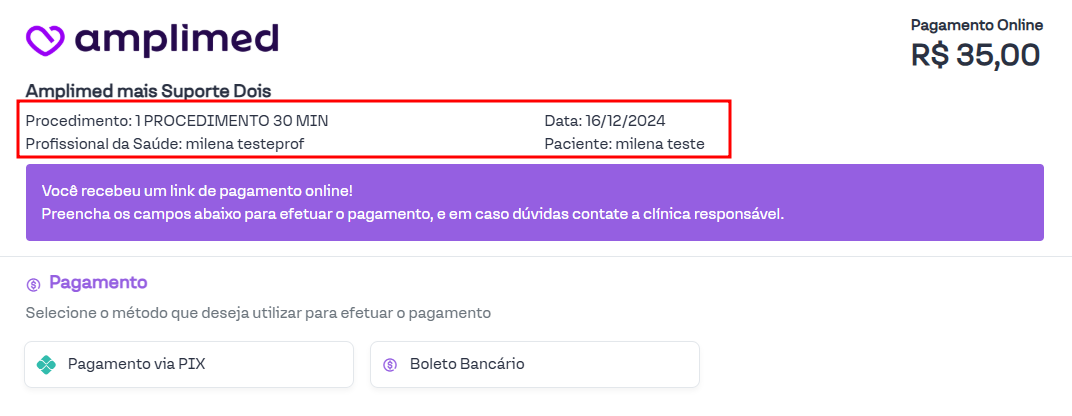The image size is (1072, 416).
Task: Click 'Preencha os campos abaixo' banner line
Action: point(413,214)
